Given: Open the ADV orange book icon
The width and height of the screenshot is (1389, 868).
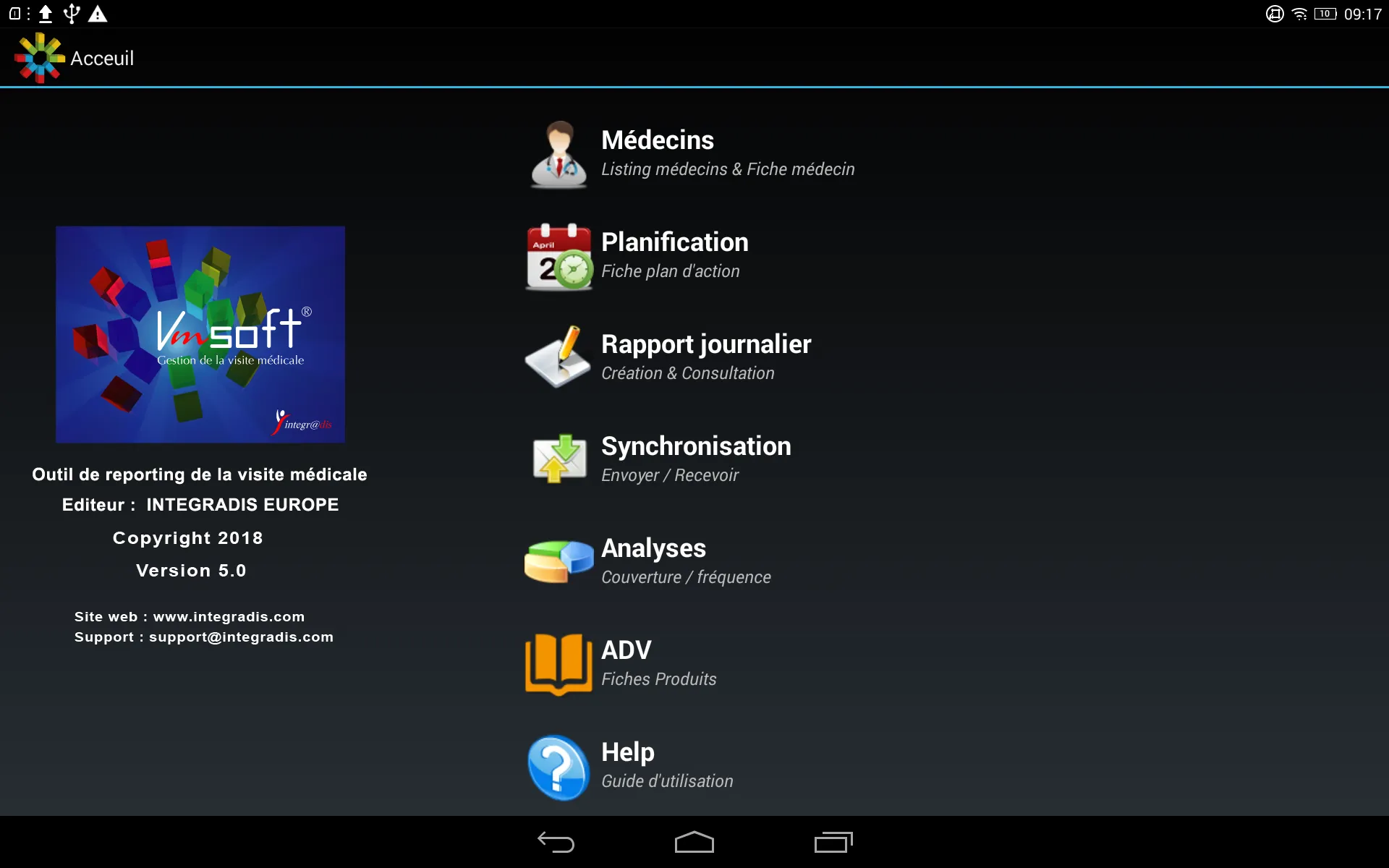Looking at the screenshot, I should click(558, 664).
